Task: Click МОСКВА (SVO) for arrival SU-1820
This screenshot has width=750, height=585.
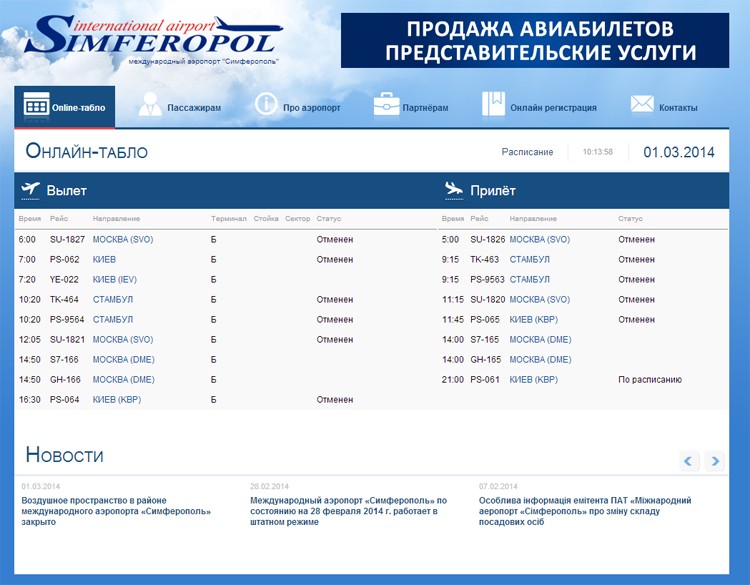Action: click(540, 300)
